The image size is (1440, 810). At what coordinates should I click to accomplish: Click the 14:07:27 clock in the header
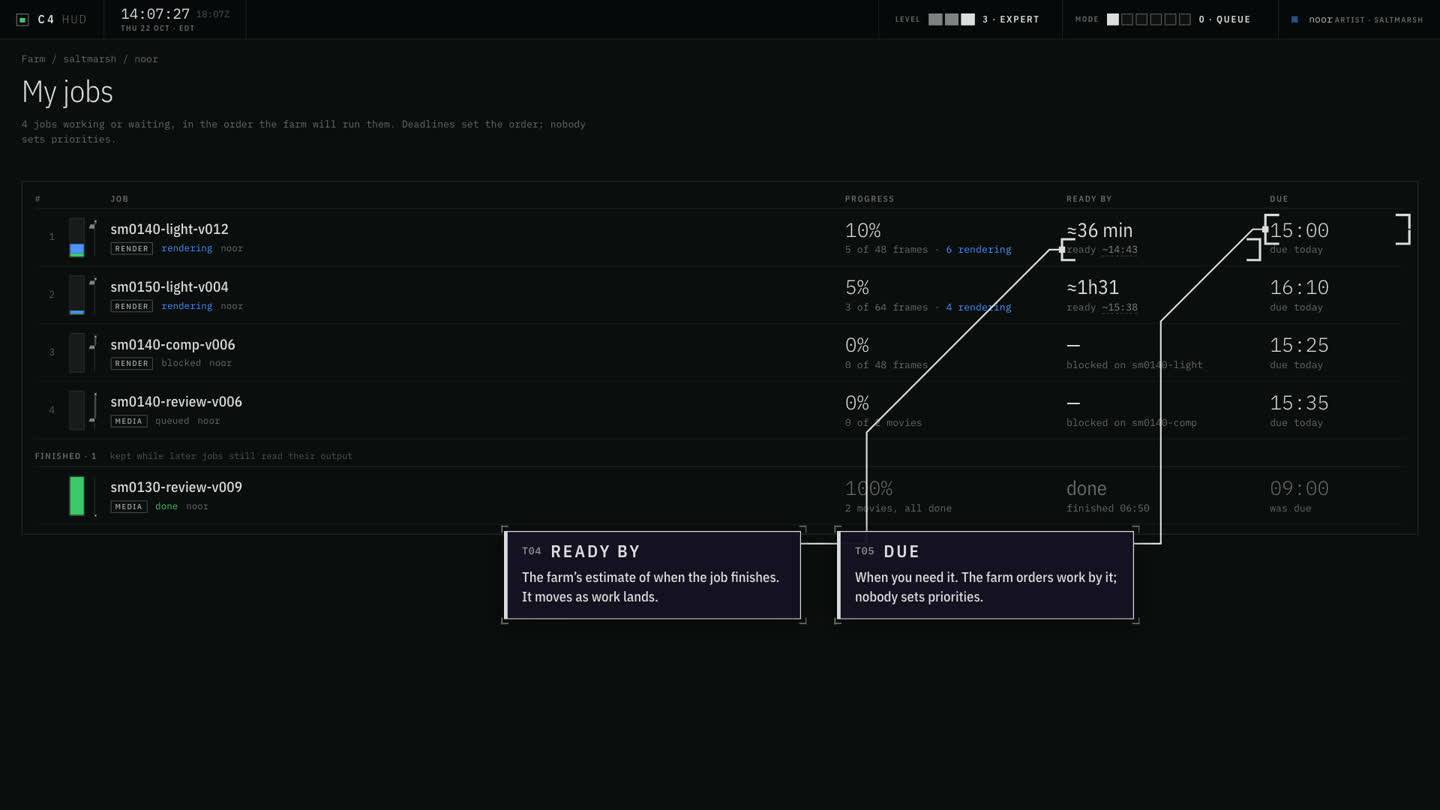[155, 14]
